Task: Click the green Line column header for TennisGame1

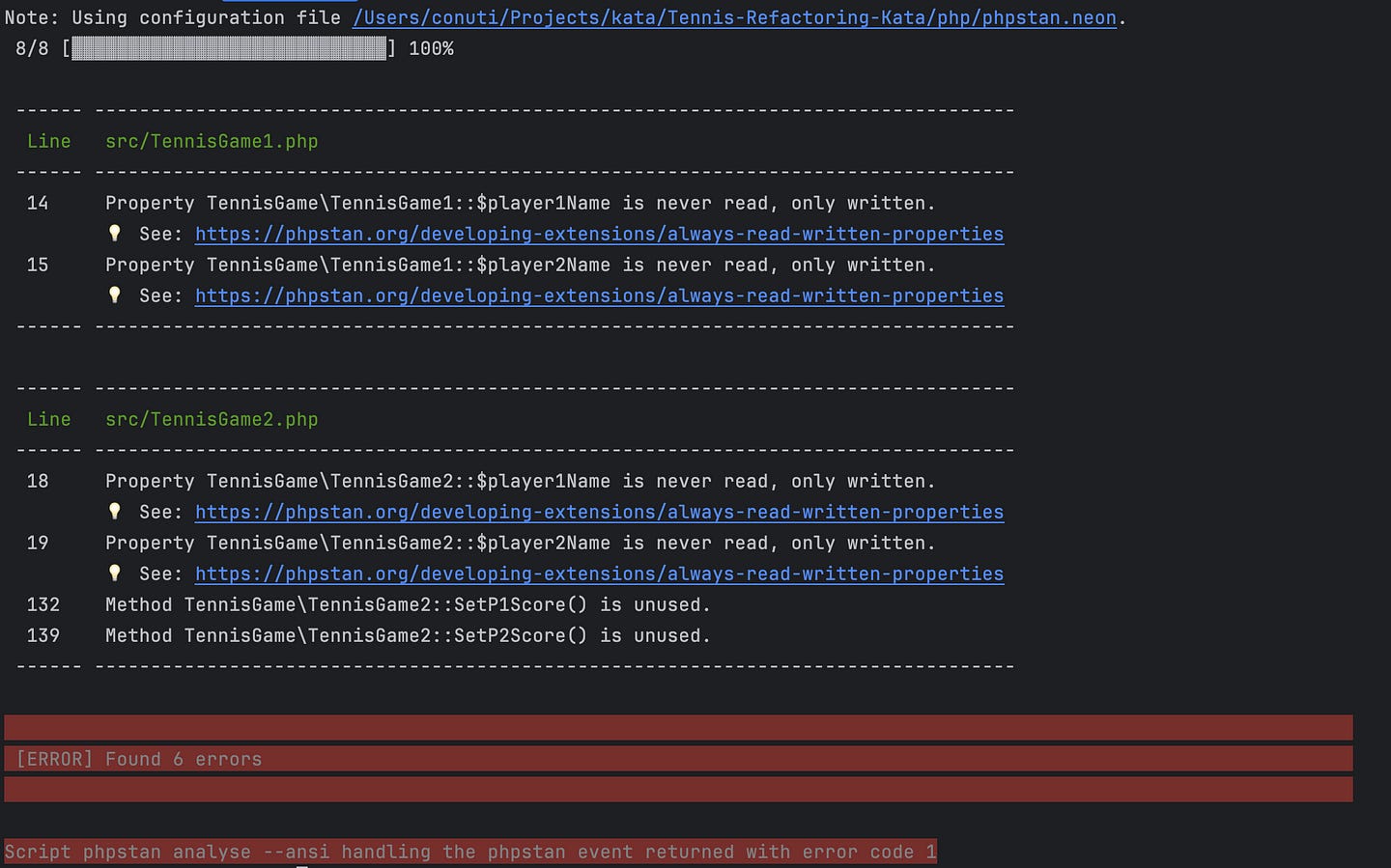Action: pos(48,141)
